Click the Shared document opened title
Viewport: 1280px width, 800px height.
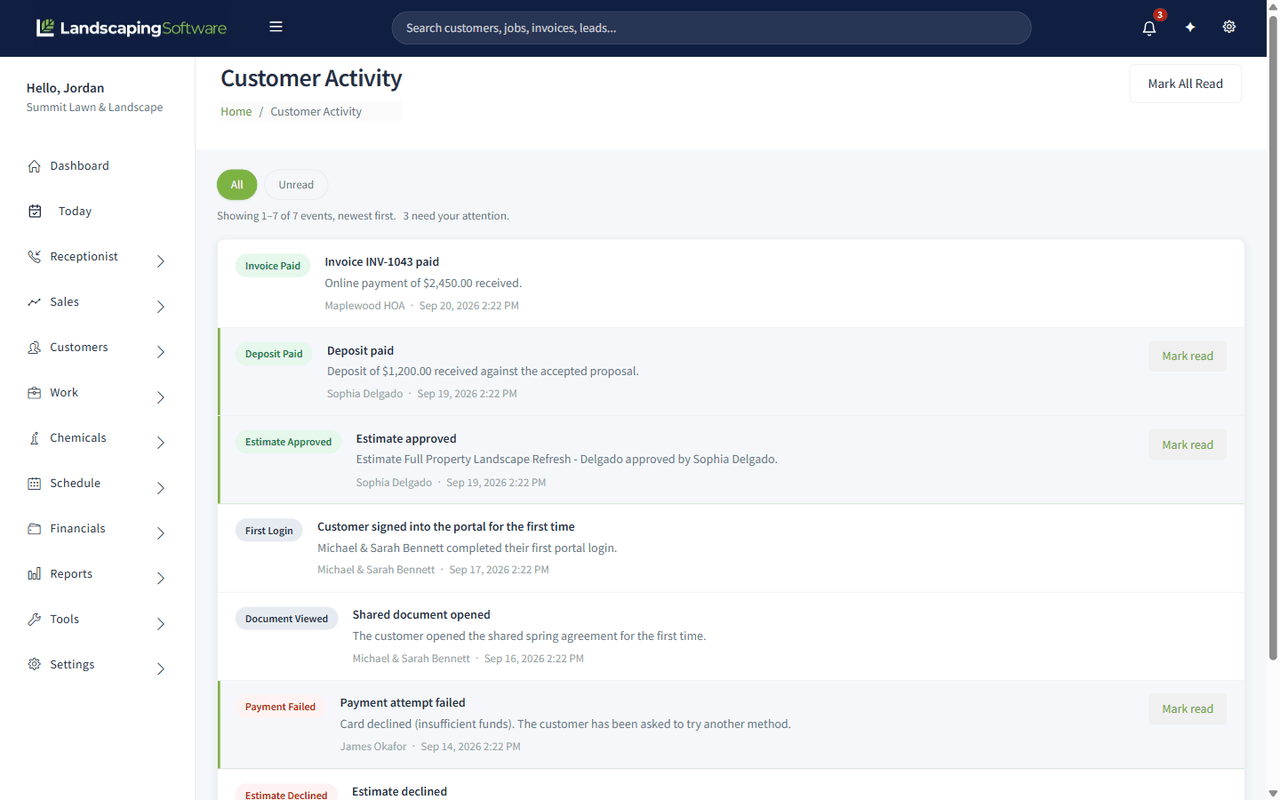[x=421, y=615]
